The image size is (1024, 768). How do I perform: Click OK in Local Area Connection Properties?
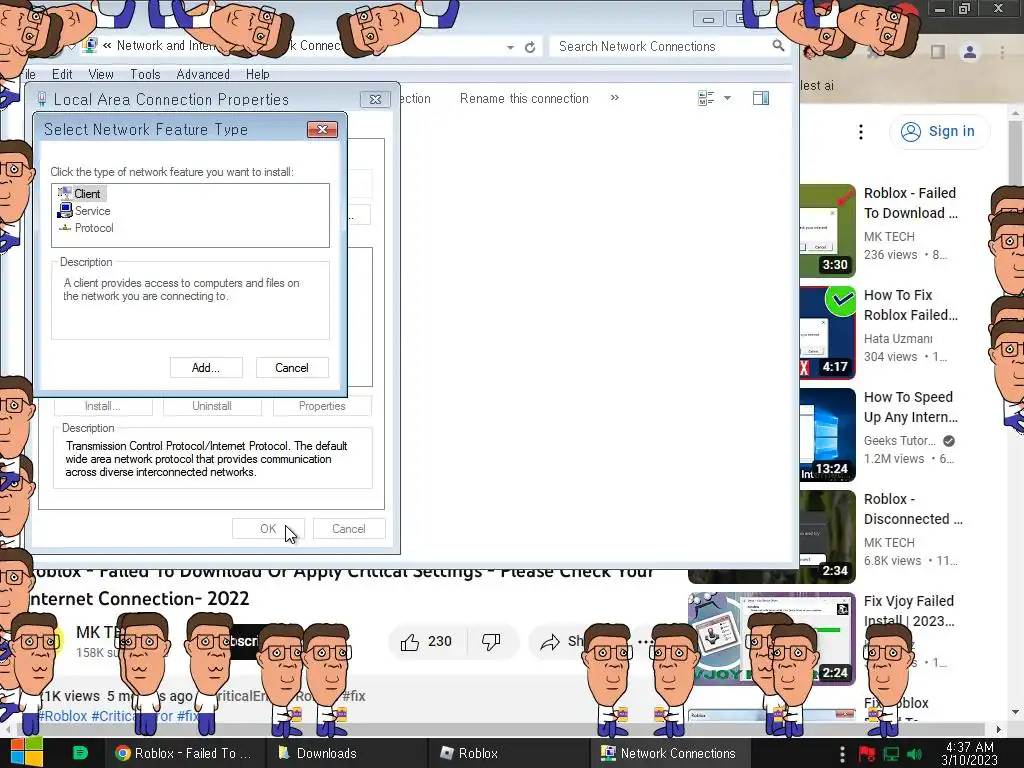tap(268, 529)
